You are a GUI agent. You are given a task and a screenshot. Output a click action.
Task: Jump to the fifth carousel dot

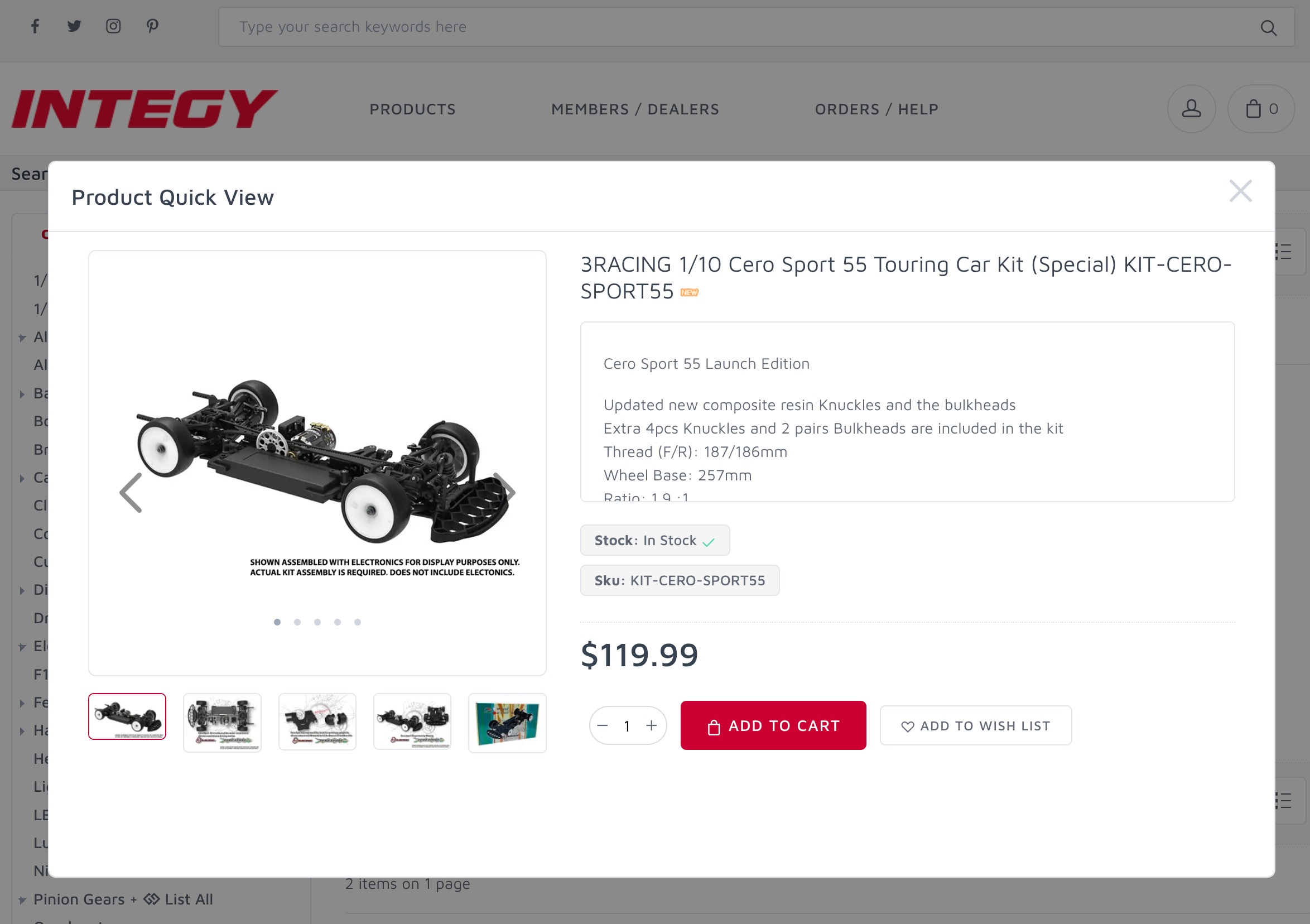click(357, 622)
